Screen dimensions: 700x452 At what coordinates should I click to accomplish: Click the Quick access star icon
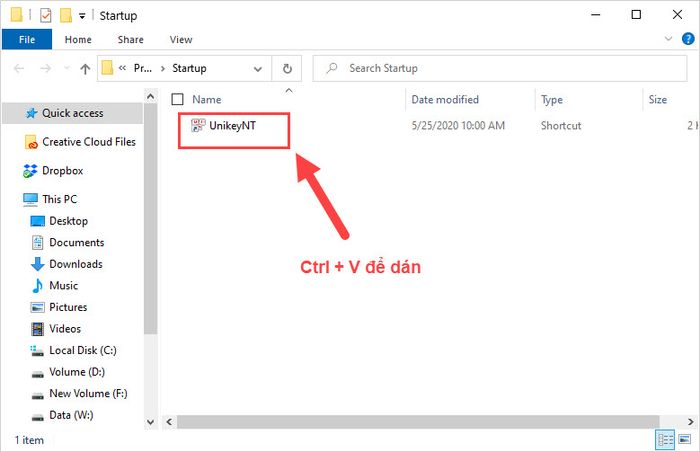point(31,113)
